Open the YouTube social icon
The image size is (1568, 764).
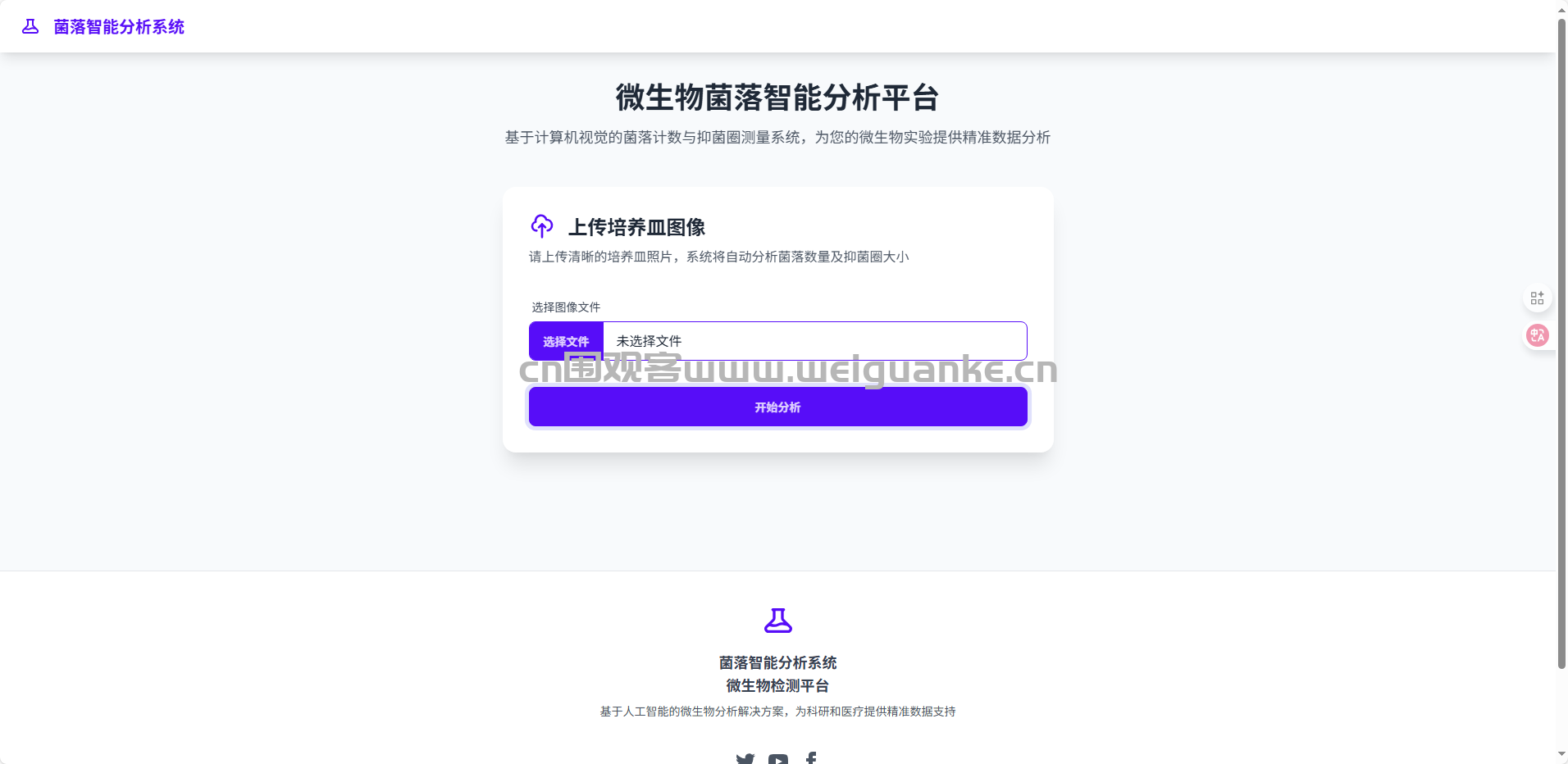click(x=778, y=758)
